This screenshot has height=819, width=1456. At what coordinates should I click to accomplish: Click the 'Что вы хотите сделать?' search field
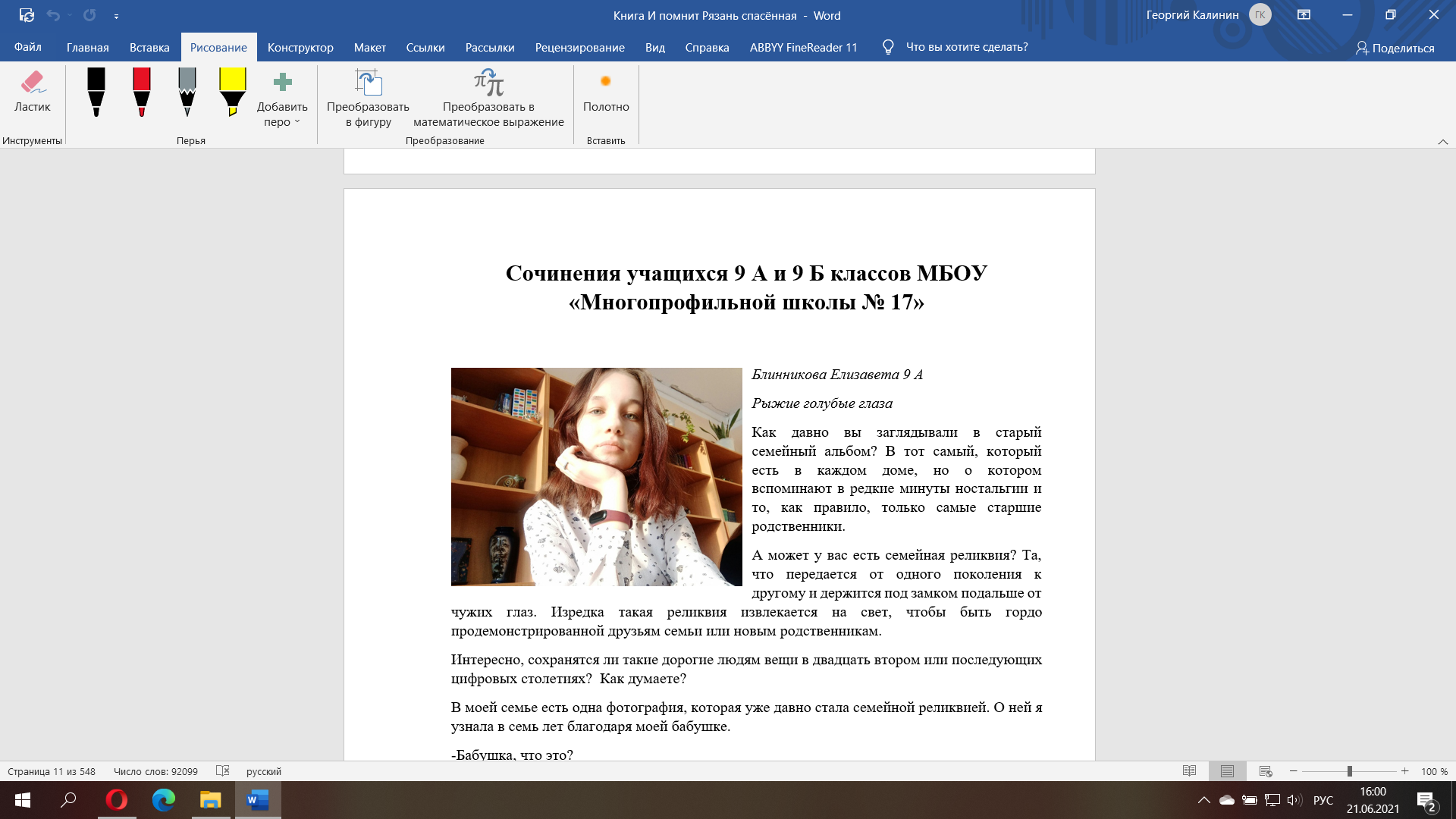tap(967, 47)
